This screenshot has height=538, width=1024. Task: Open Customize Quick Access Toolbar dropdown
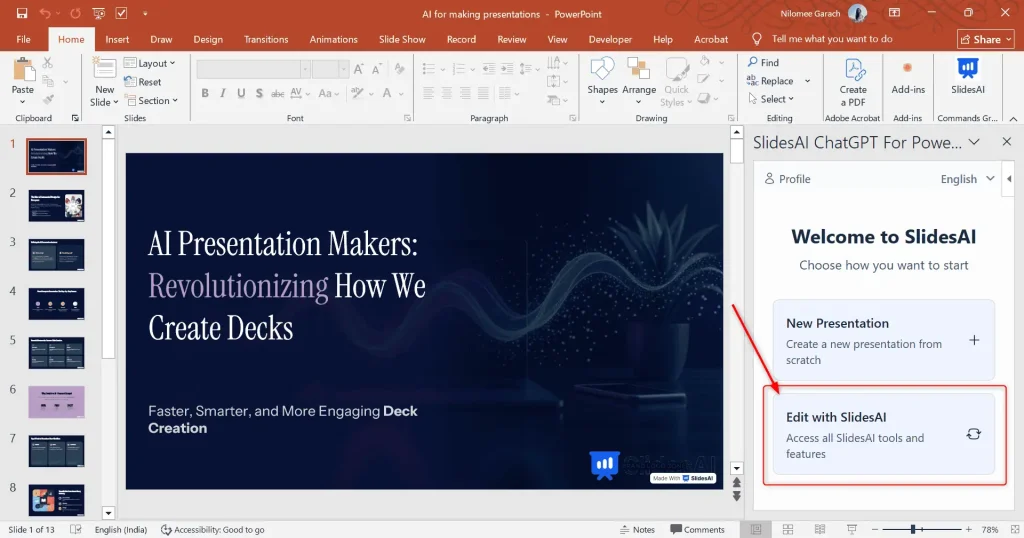[144, 13]
